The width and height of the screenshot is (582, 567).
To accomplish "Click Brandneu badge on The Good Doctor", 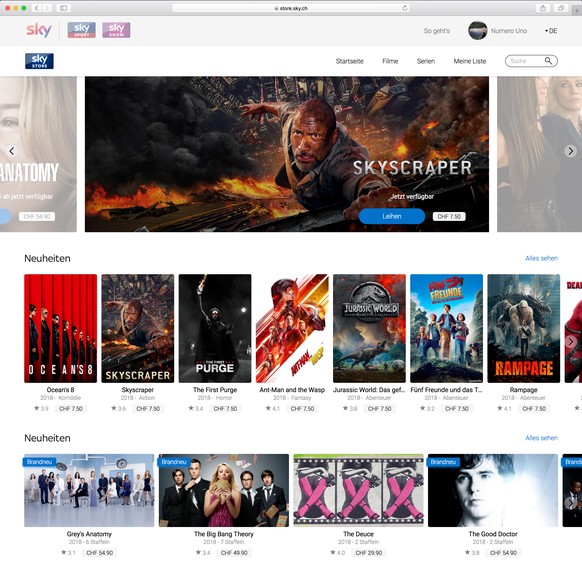I will click(443, 462).
